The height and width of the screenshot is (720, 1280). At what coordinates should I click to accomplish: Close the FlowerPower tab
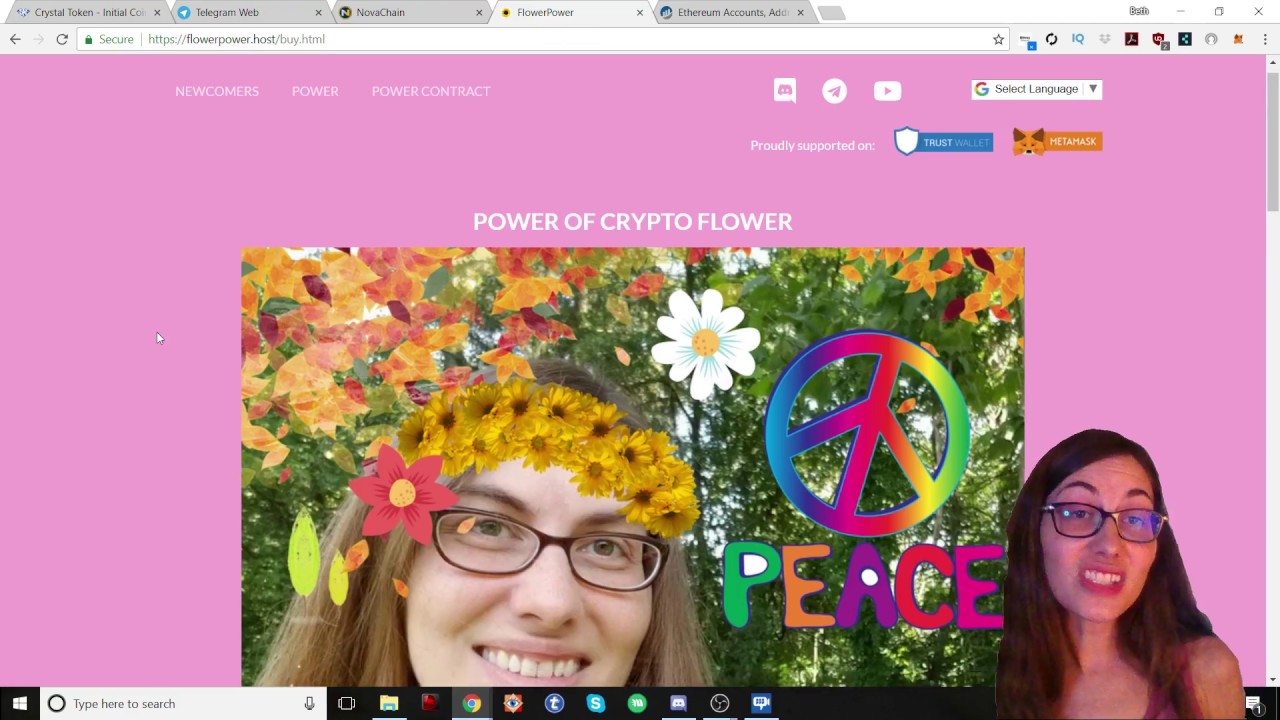[640, 13]
